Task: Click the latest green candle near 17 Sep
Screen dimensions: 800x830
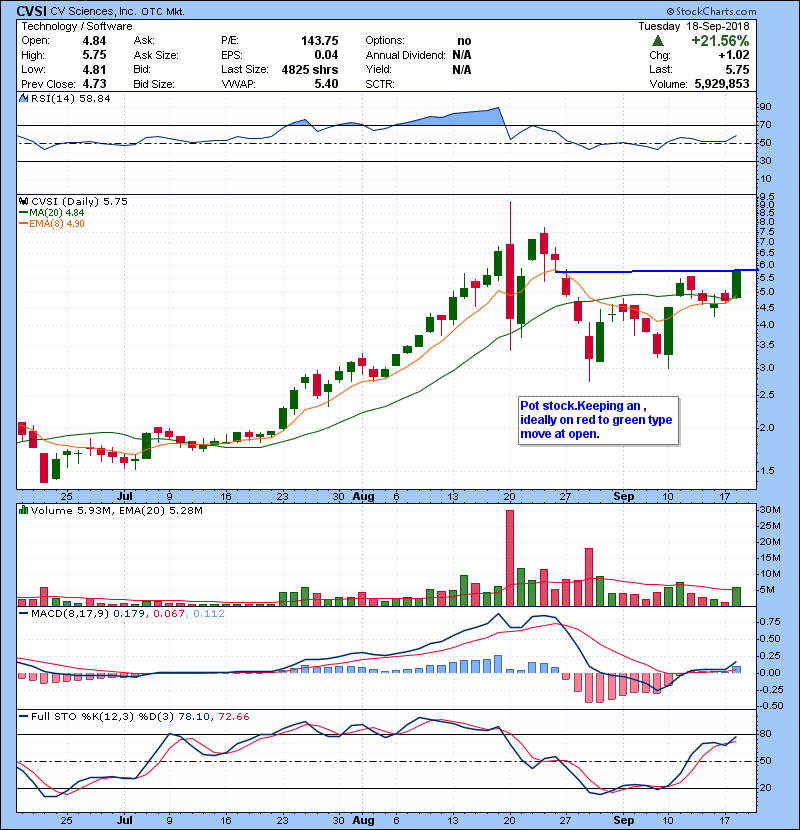Action: 736,284
